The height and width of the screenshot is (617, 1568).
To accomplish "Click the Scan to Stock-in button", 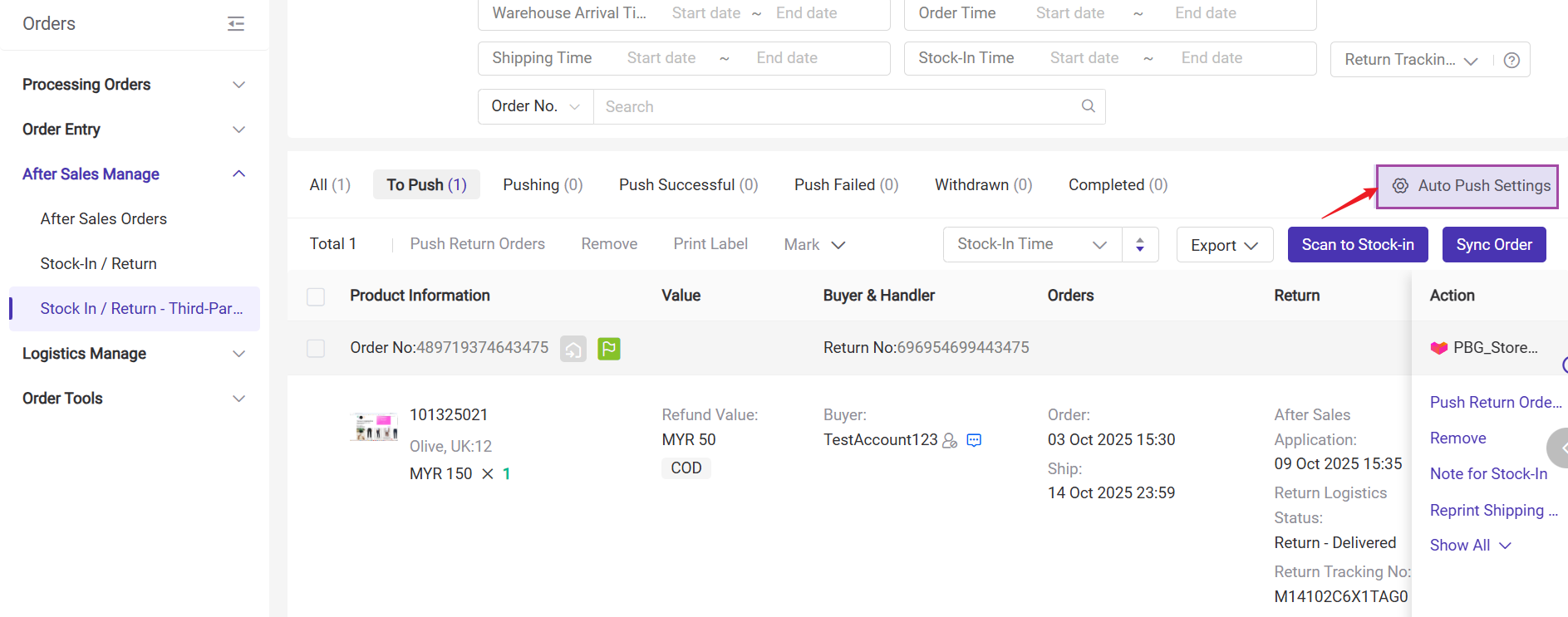I will tap(1357, 245).
